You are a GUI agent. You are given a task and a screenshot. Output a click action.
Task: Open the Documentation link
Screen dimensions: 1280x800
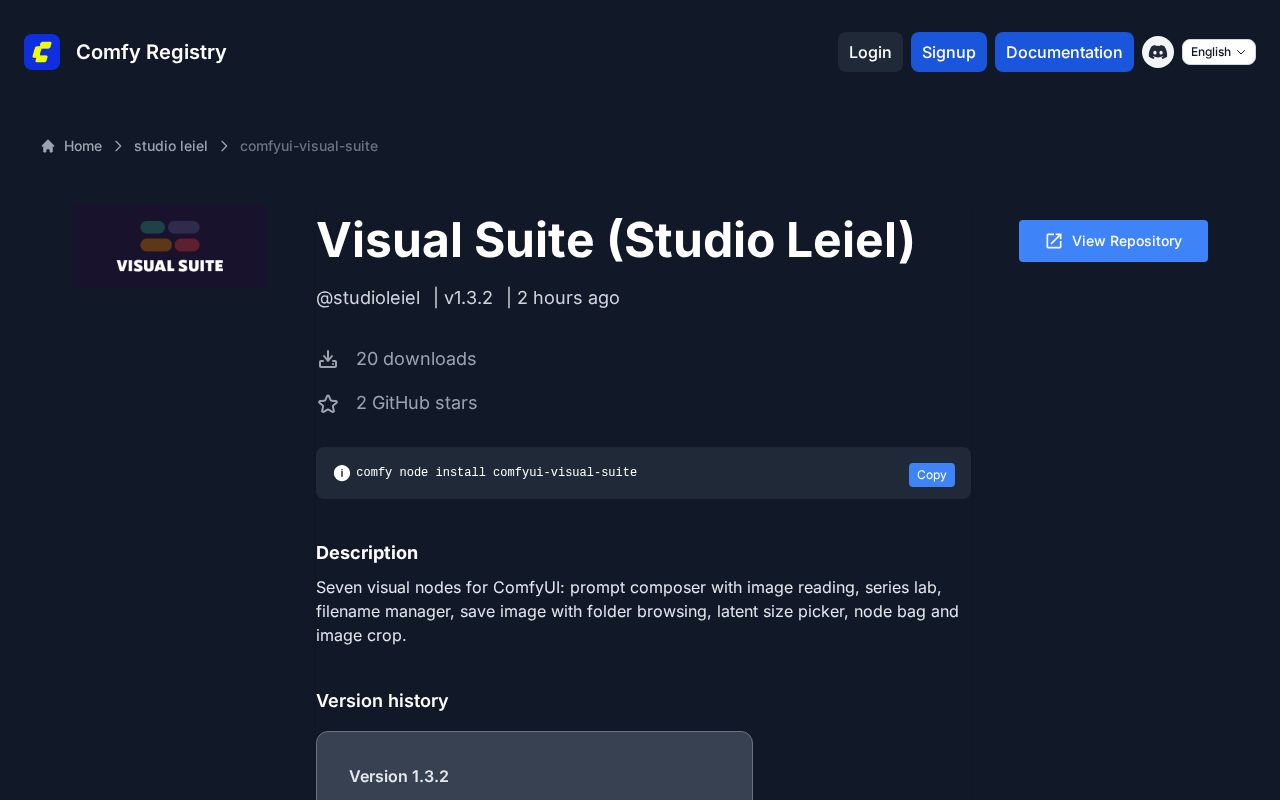(x=1064, y=52)
